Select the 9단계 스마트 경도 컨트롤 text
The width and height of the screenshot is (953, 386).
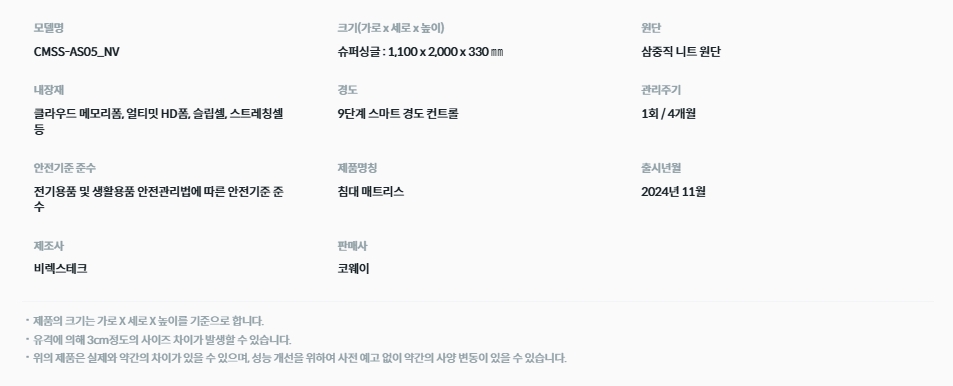(397, 114)
